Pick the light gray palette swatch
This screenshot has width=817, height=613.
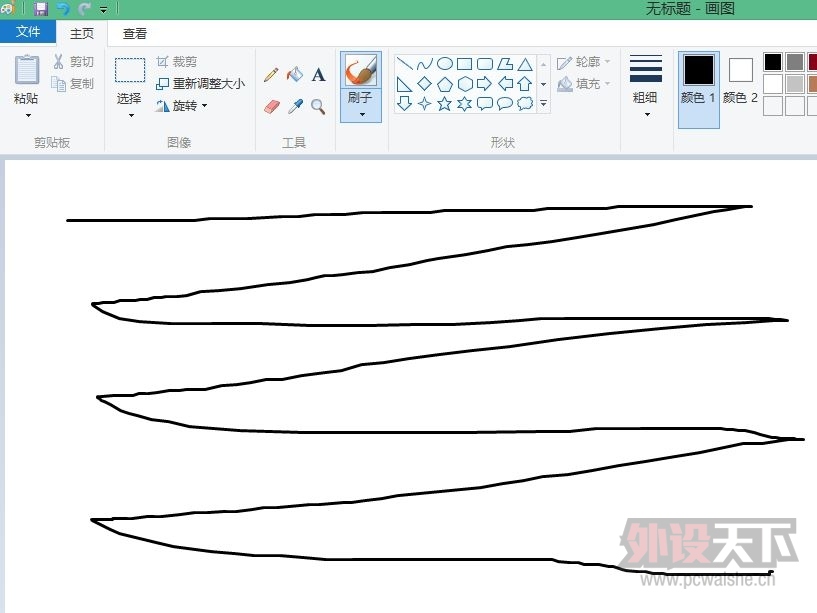click(795, 84)
